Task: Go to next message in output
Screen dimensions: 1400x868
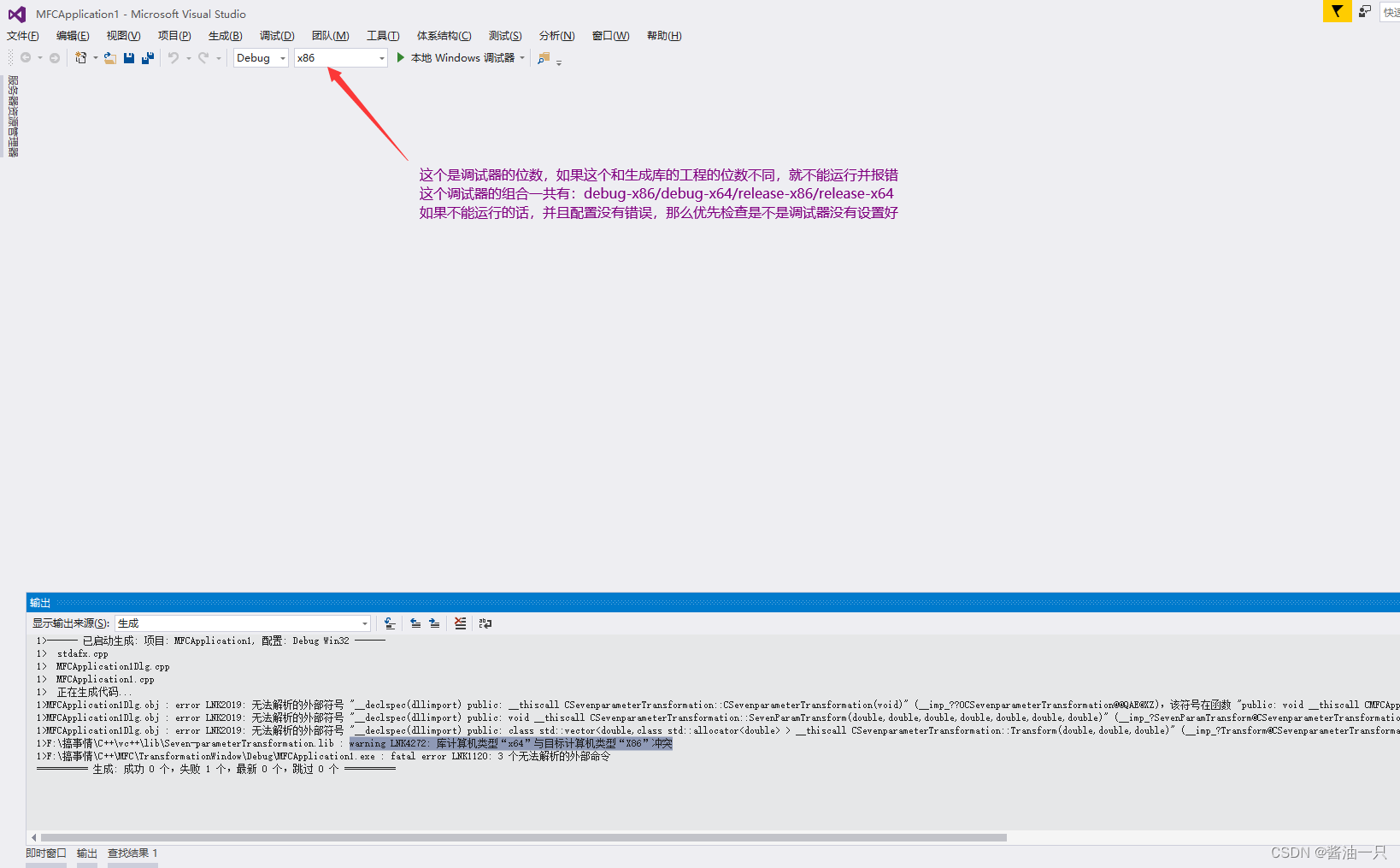Action: [434, 623]
